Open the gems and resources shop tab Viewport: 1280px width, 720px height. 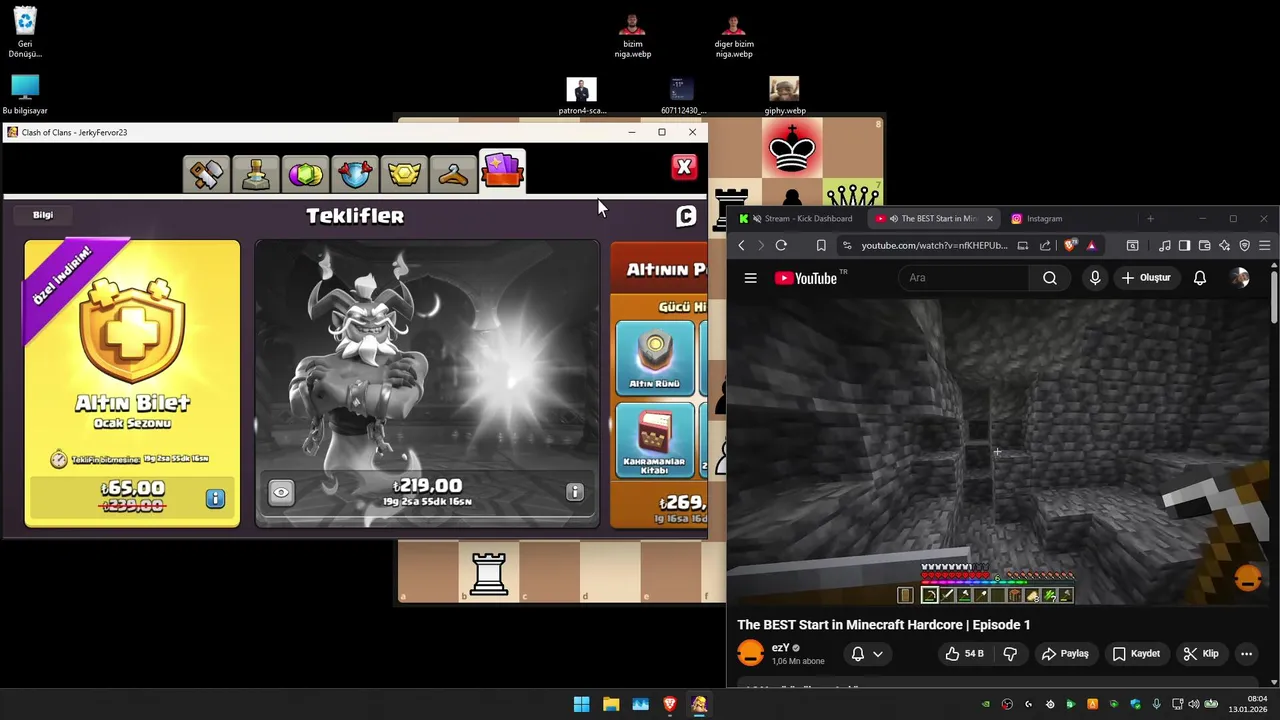point(305,174)
